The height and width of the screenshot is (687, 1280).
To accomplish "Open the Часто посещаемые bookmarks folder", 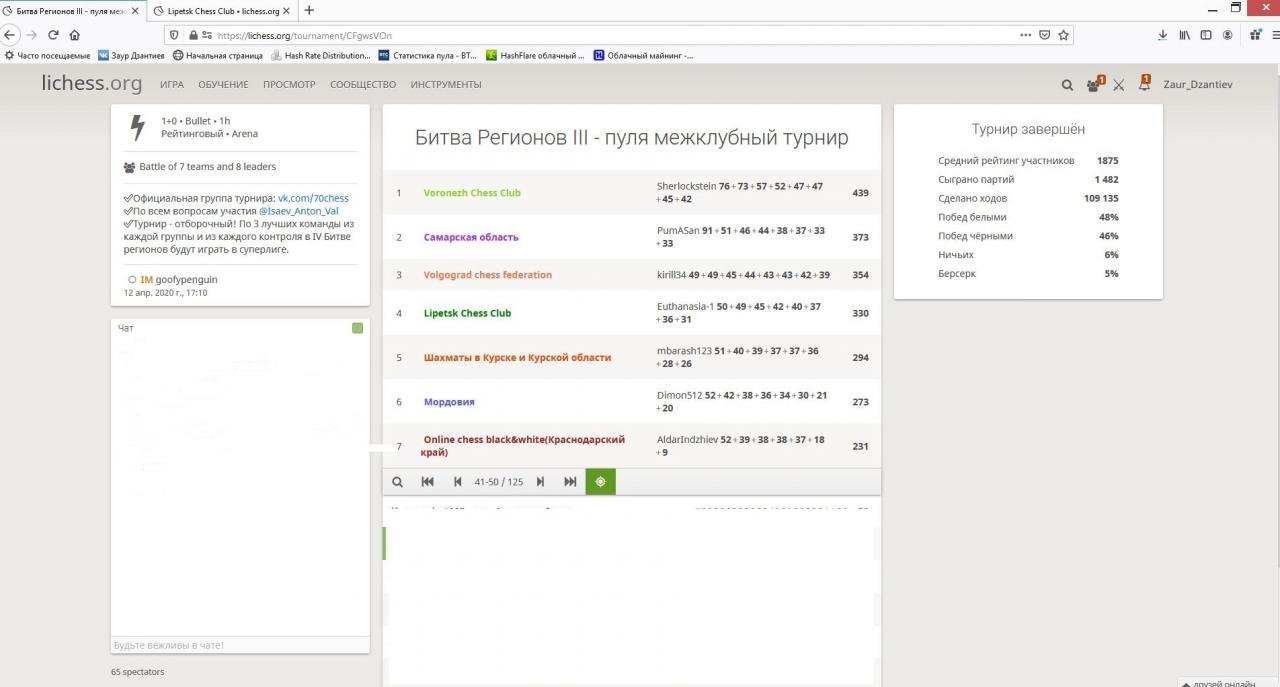I will pyautogui.click(x=48, y=56).
